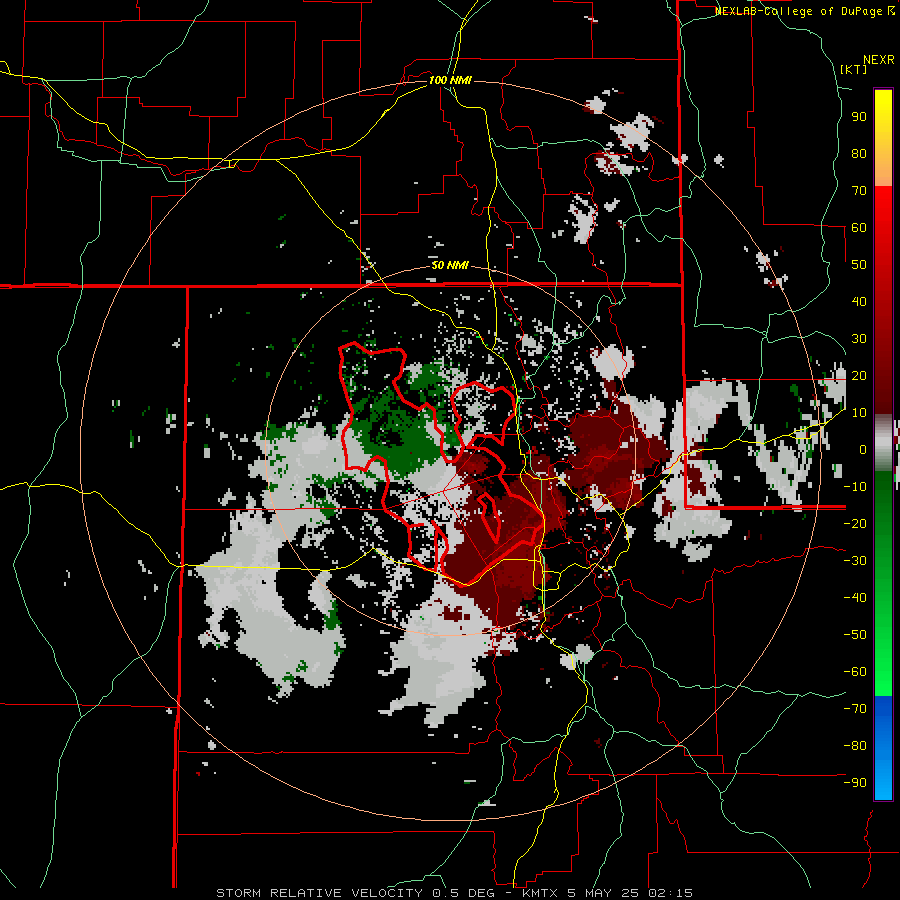Viewport: 900px width, 900px height.
Task: Select the positive 40 scale value
Action: point(859,302)
